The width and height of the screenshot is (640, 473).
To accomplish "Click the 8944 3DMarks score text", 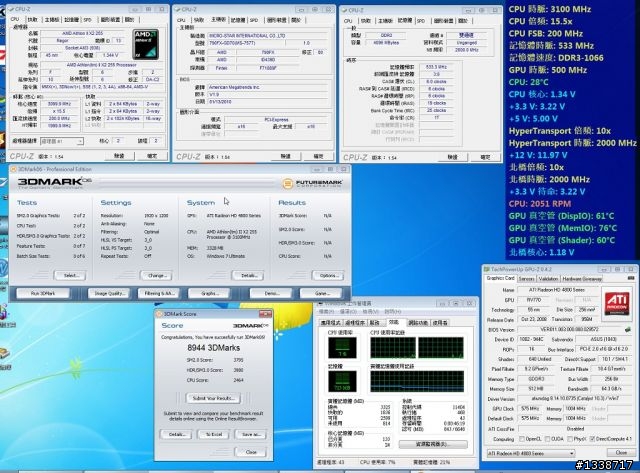I will point(213,348).
